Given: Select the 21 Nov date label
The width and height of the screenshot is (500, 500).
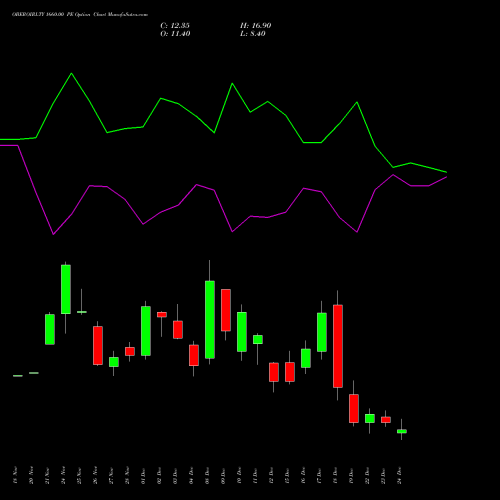Looking at the screenshot, I should pyautogui.click(x=47, y=475).
